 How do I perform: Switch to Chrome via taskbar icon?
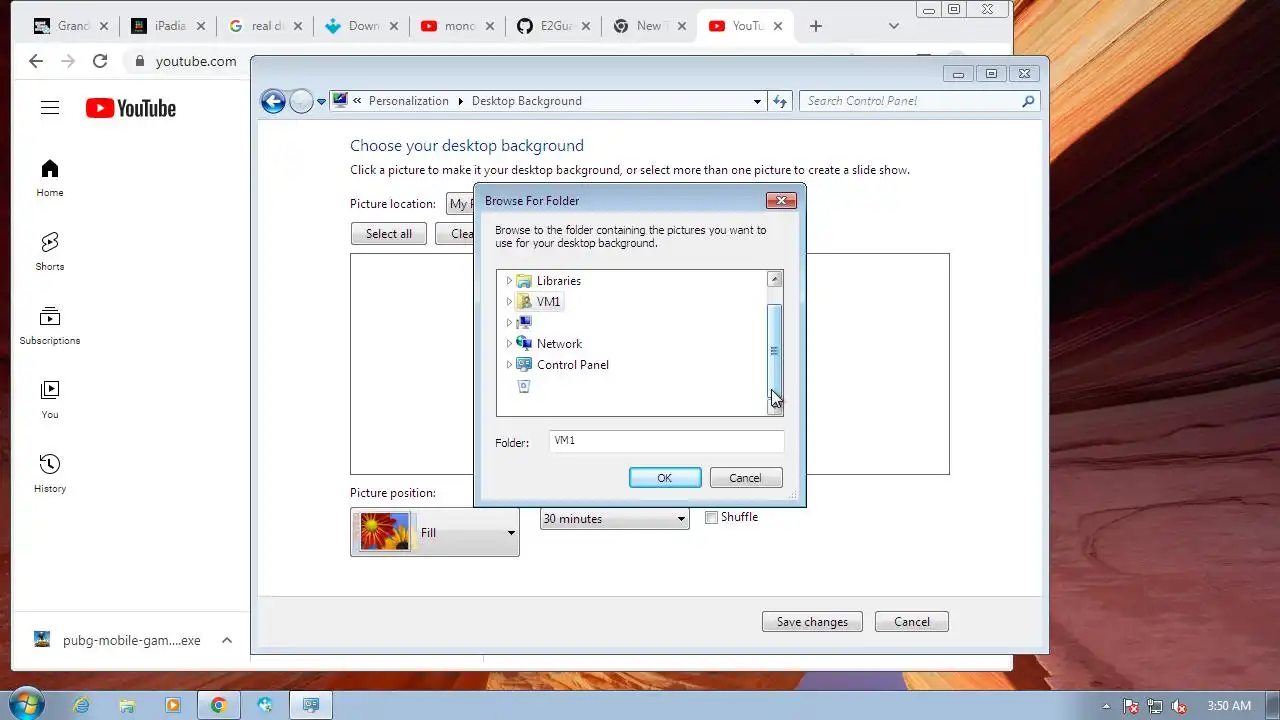pos(219,705)
